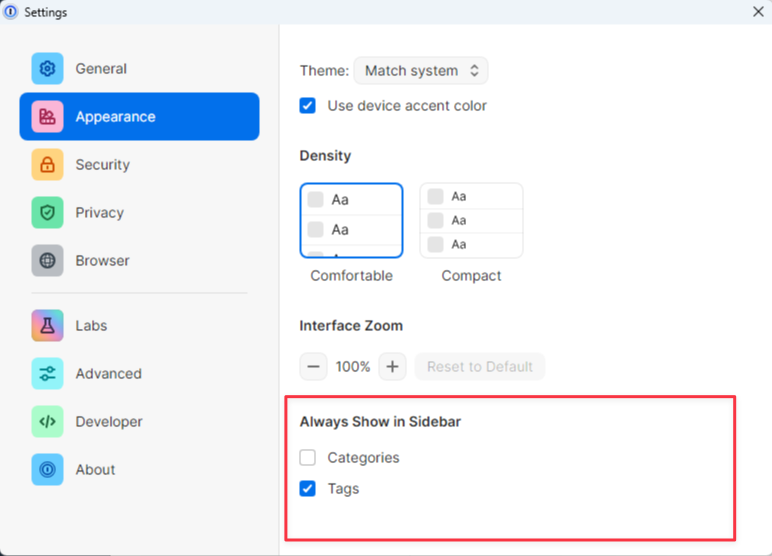Image resolution: width=772 pixels, height=556 pixels.
Task: Select the Appearance settings tab
Action: (x=139, y=117)
